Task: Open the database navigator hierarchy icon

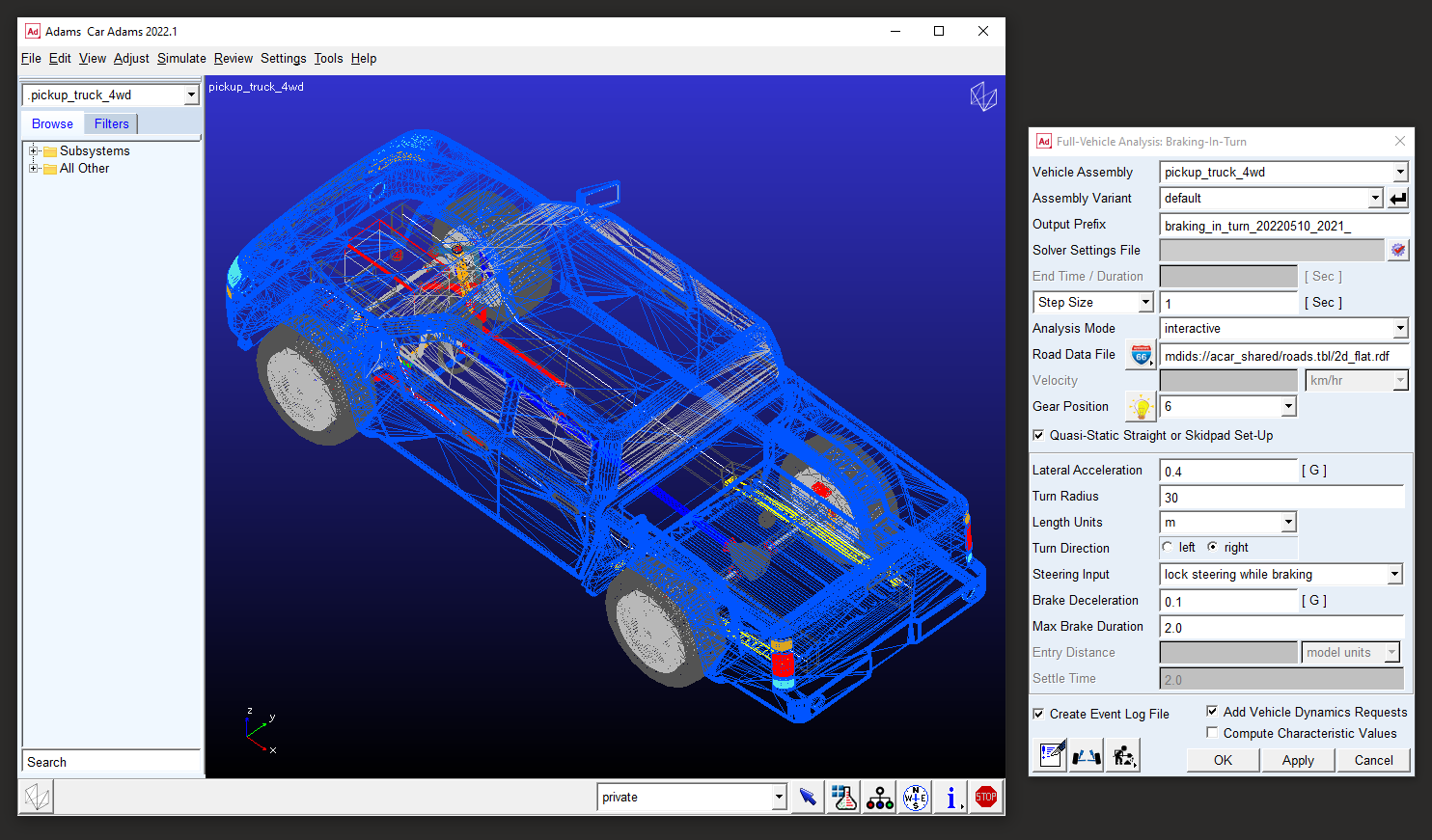Action: (x=880, y=798)
